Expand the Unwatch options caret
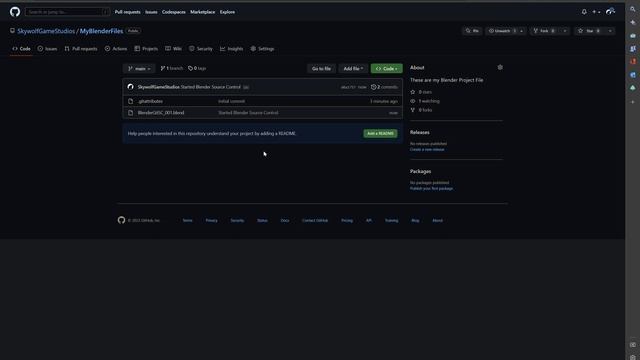The image size is (640, 360). click(x=522, y=31)
